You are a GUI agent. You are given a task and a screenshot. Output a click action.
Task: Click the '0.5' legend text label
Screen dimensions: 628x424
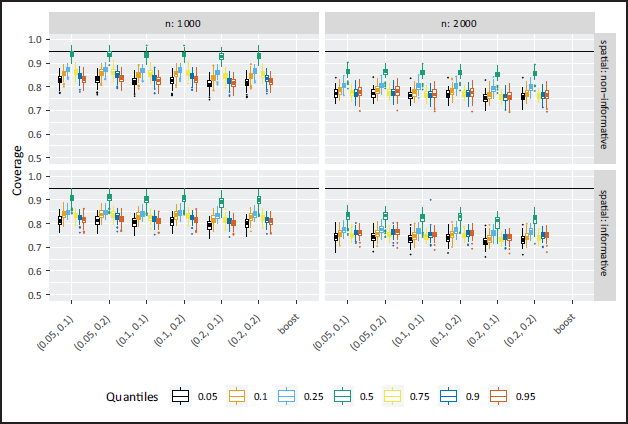pos(366,397)
